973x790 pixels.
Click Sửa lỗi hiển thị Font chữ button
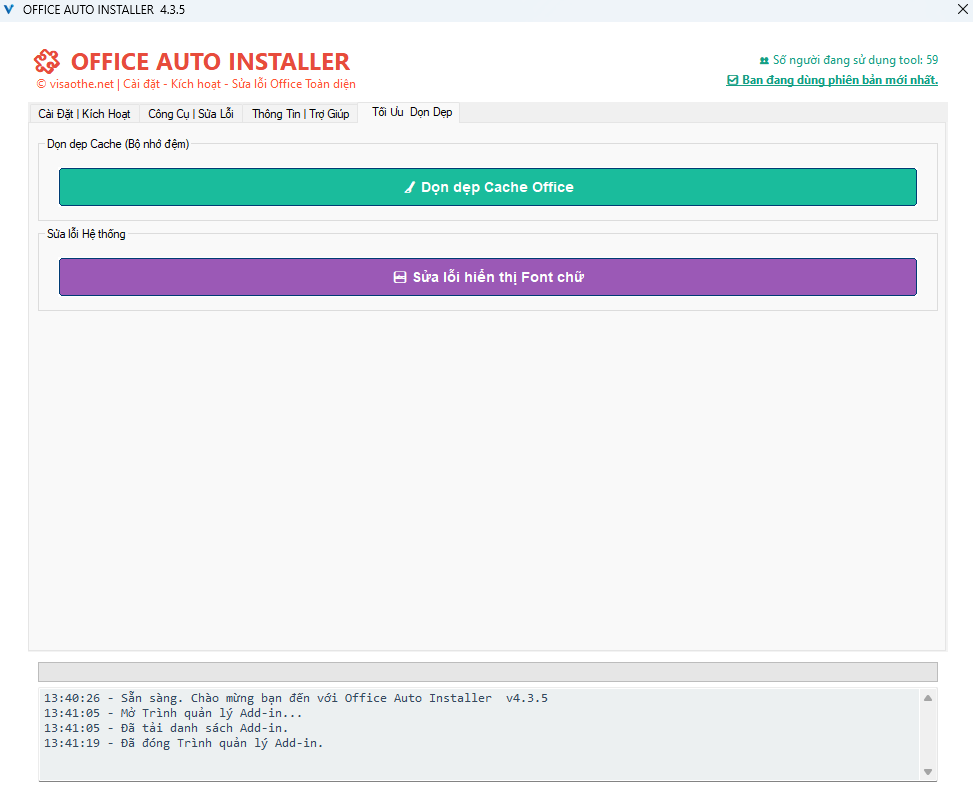488,277
